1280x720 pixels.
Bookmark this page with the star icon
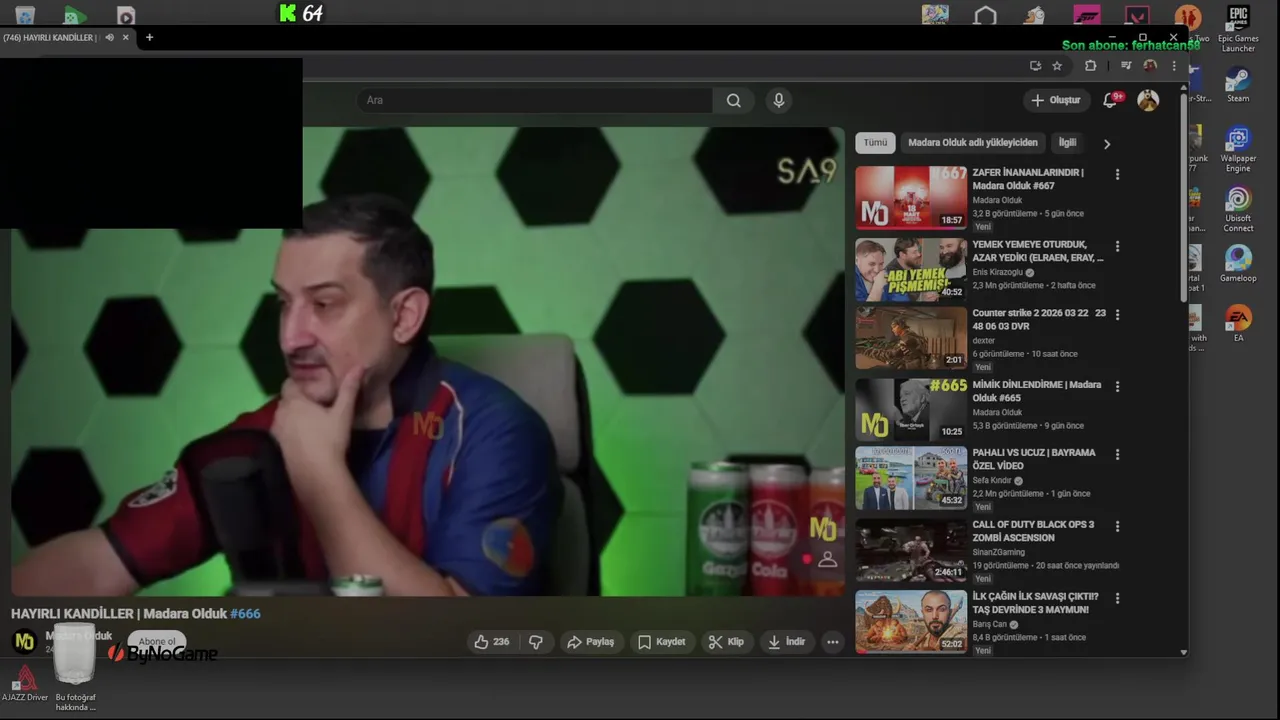1057,66
